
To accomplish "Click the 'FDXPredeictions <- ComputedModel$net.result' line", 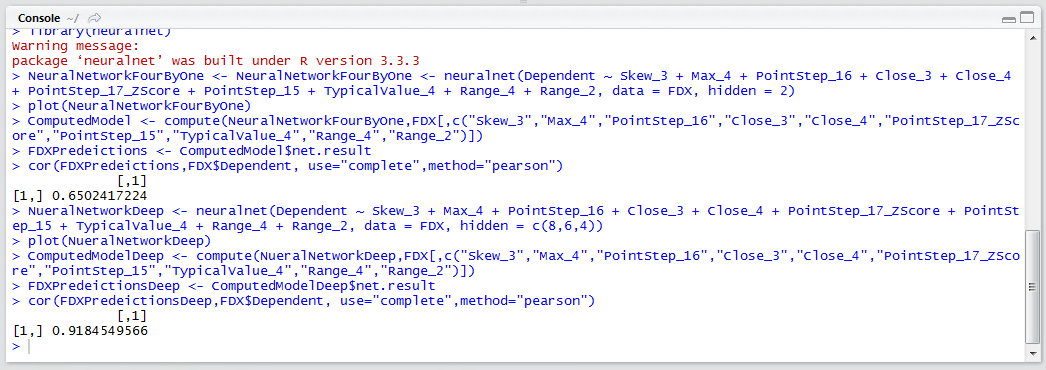I will click(191, 151).
